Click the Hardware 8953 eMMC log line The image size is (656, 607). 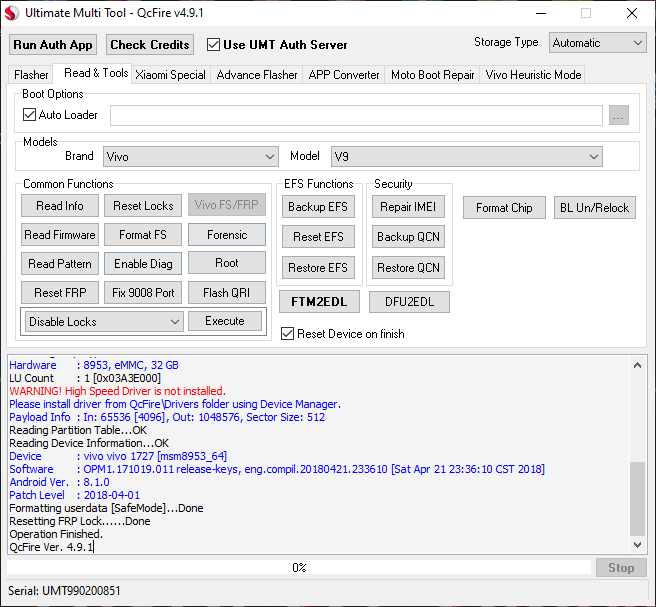point(94,365)
